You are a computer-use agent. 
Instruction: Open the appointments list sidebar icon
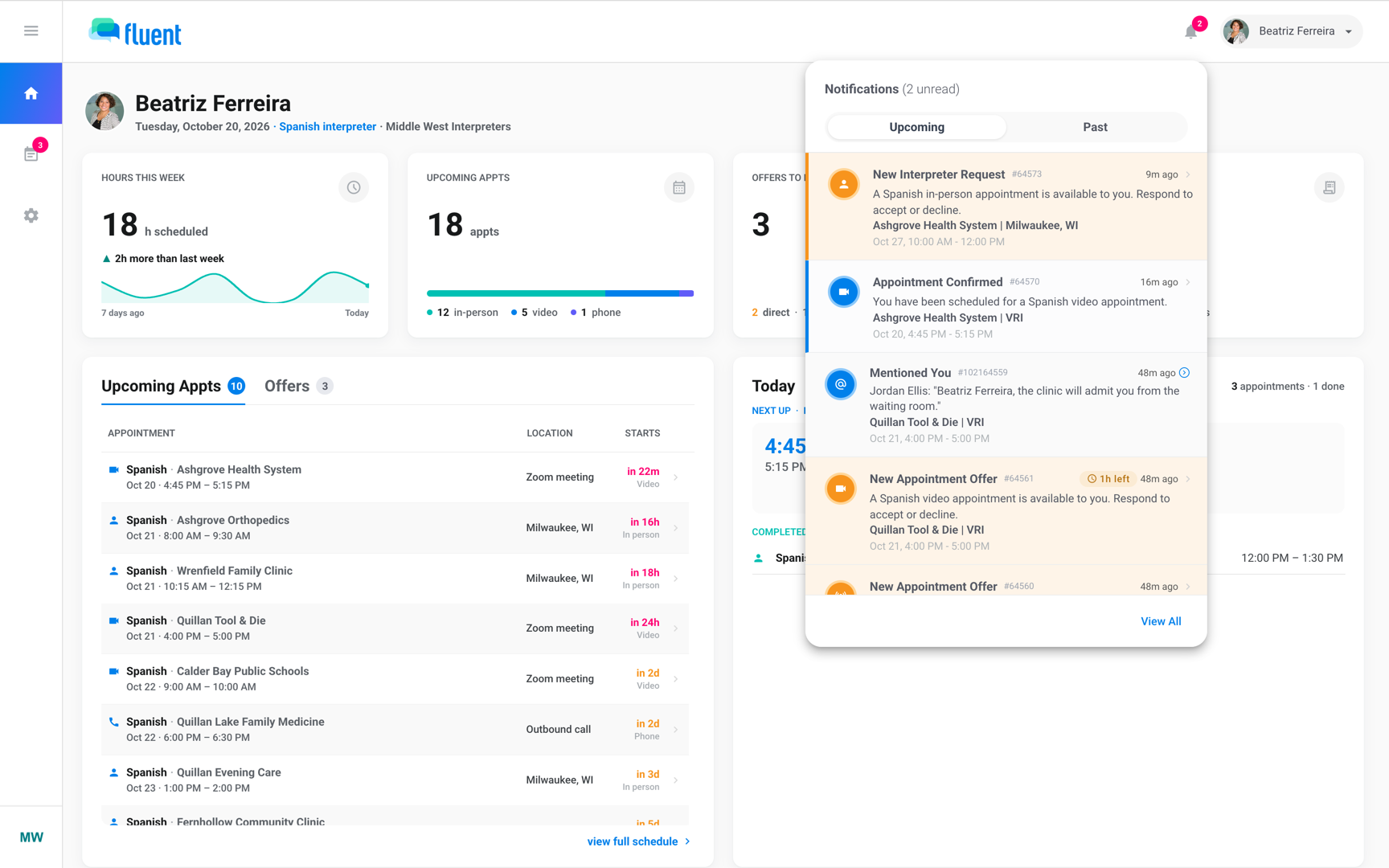tap(31, 154)
